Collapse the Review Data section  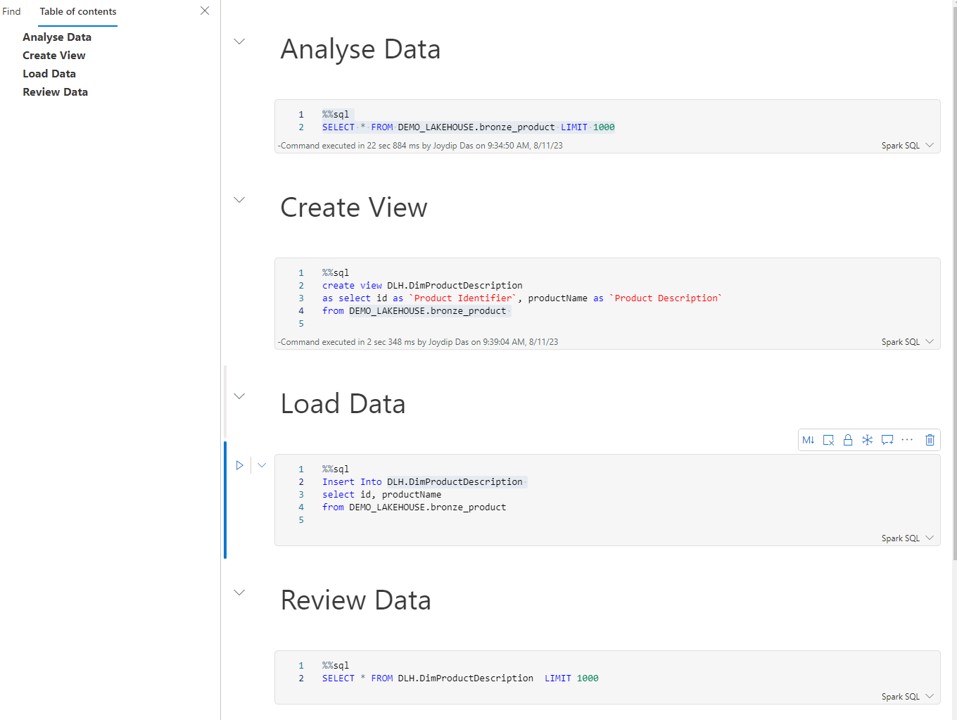[239, 592]
